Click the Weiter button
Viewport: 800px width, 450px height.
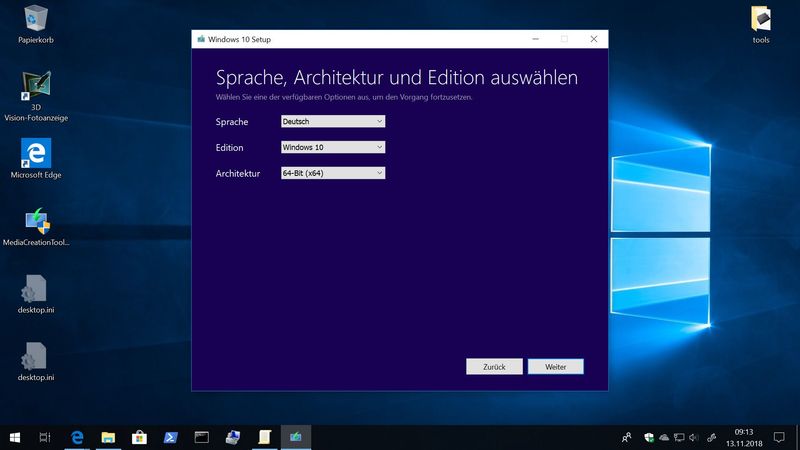tap(556, 366)
